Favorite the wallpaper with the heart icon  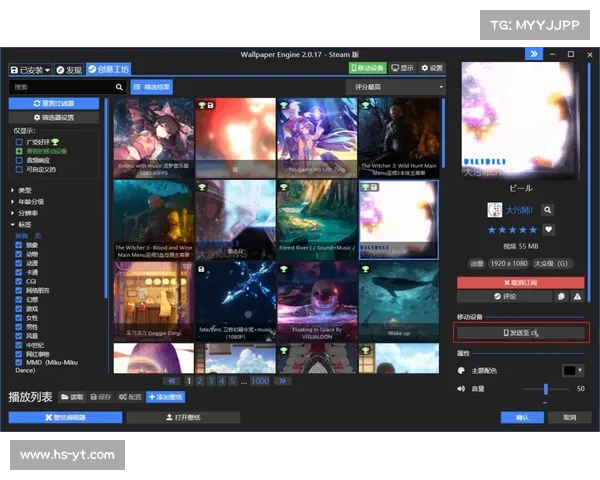coord(548,230)
